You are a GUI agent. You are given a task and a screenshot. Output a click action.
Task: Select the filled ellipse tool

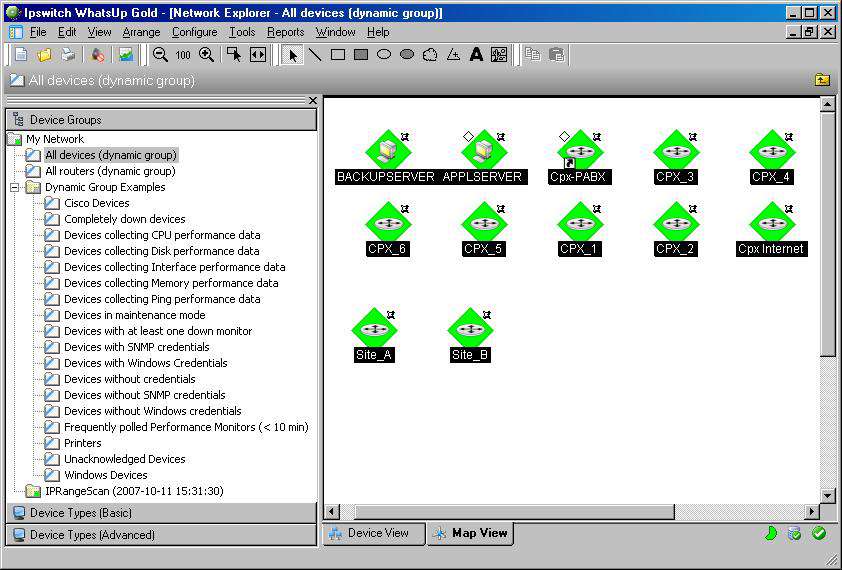(407, 55)
